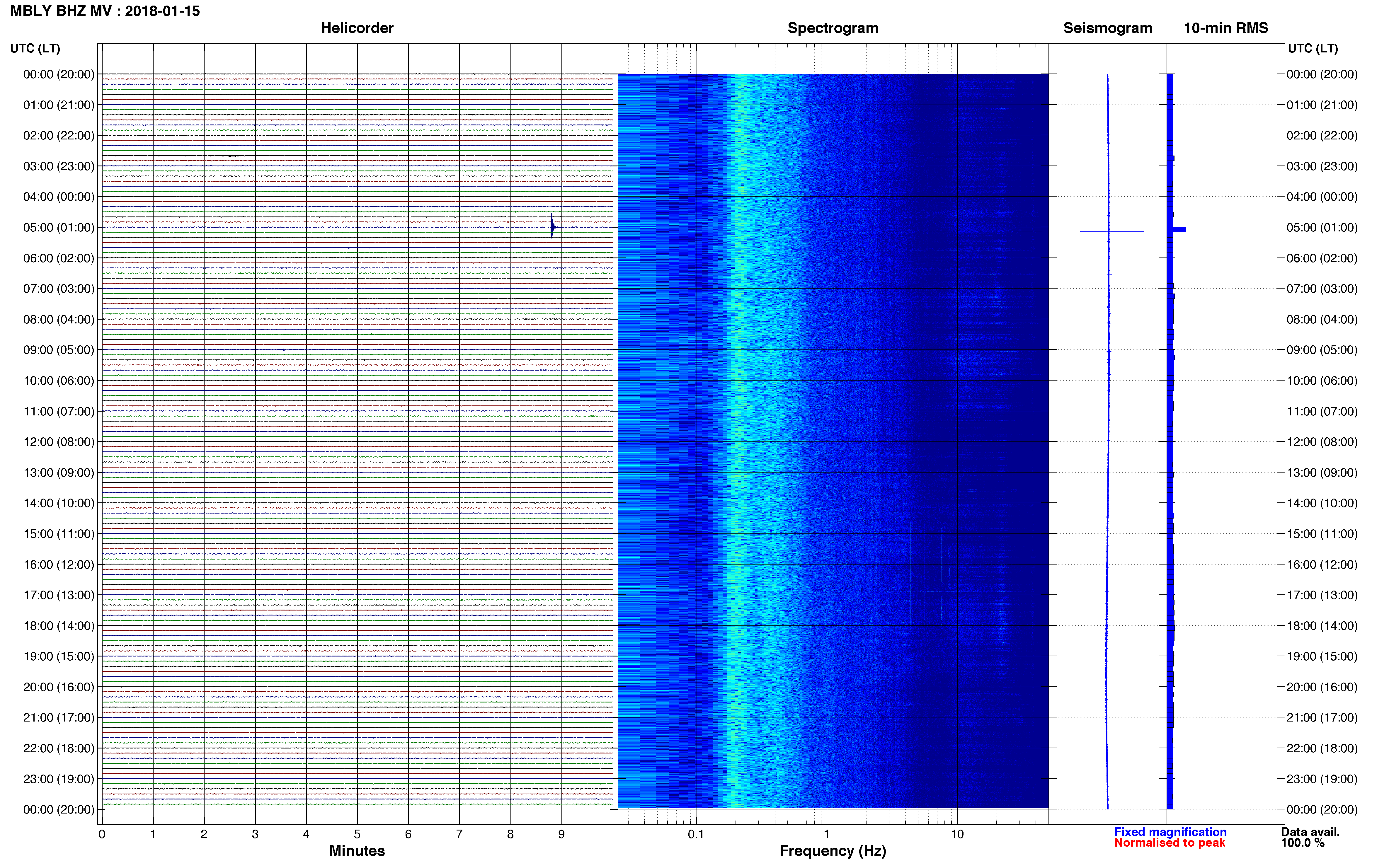Click the "7" tick on the Minutes axis
1389x868 pixels.
pos(459,834)
